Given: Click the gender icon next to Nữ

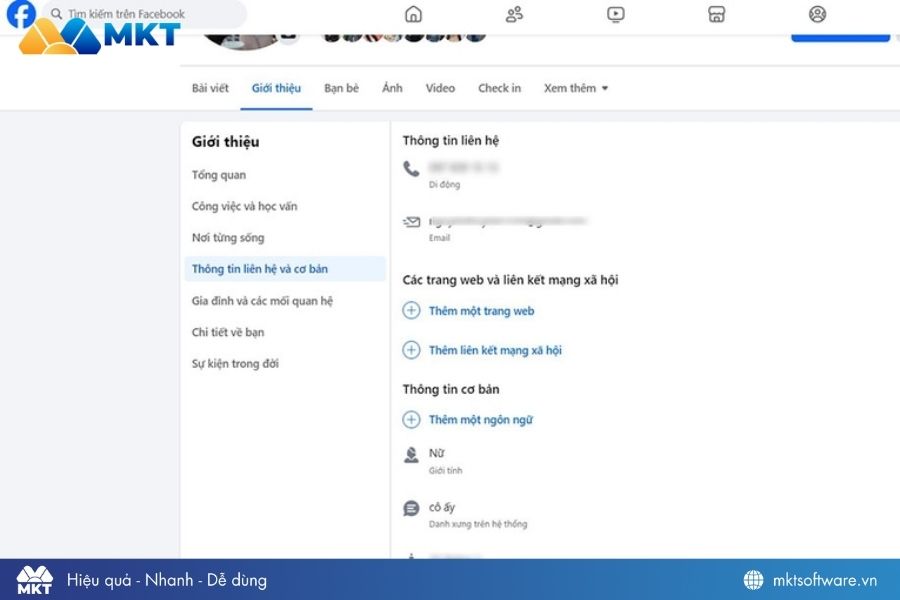Looking at the screenshot, I should [411, 455].
